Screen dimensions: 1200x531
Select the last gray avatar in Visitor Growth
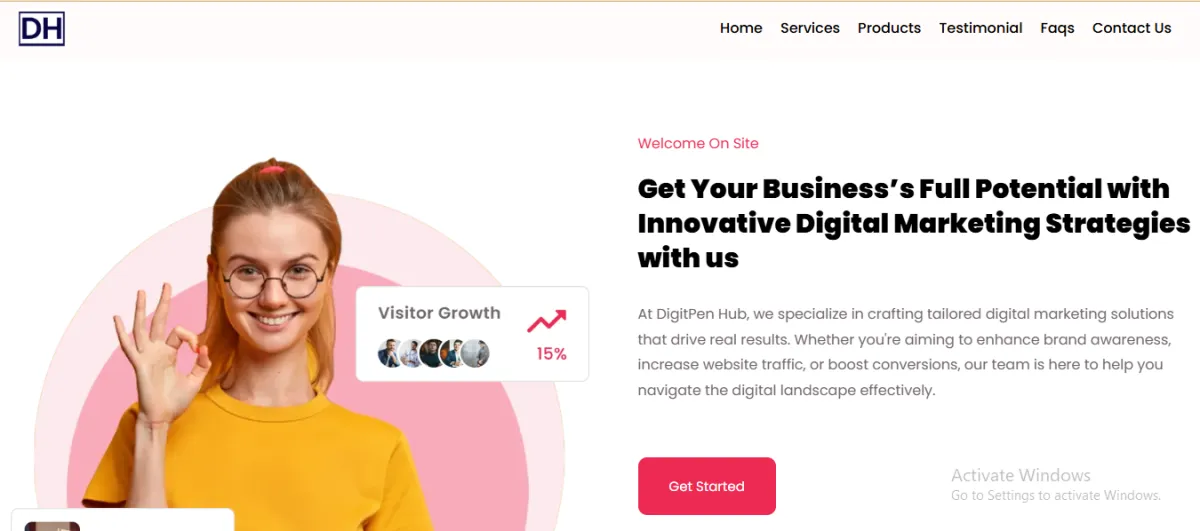coord(476,353)
